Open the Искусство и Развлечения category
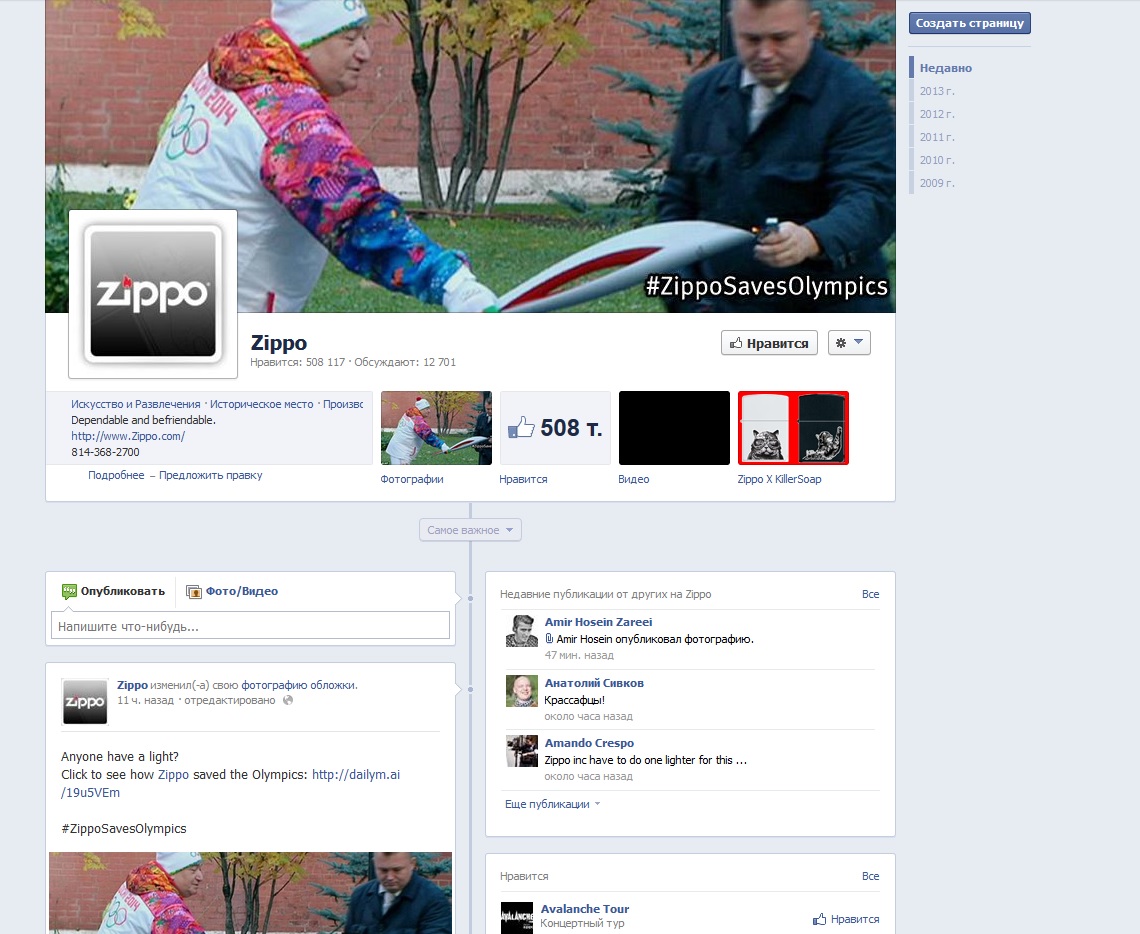The height and width of the screenshot is (934, 1140). coord(136,404)
